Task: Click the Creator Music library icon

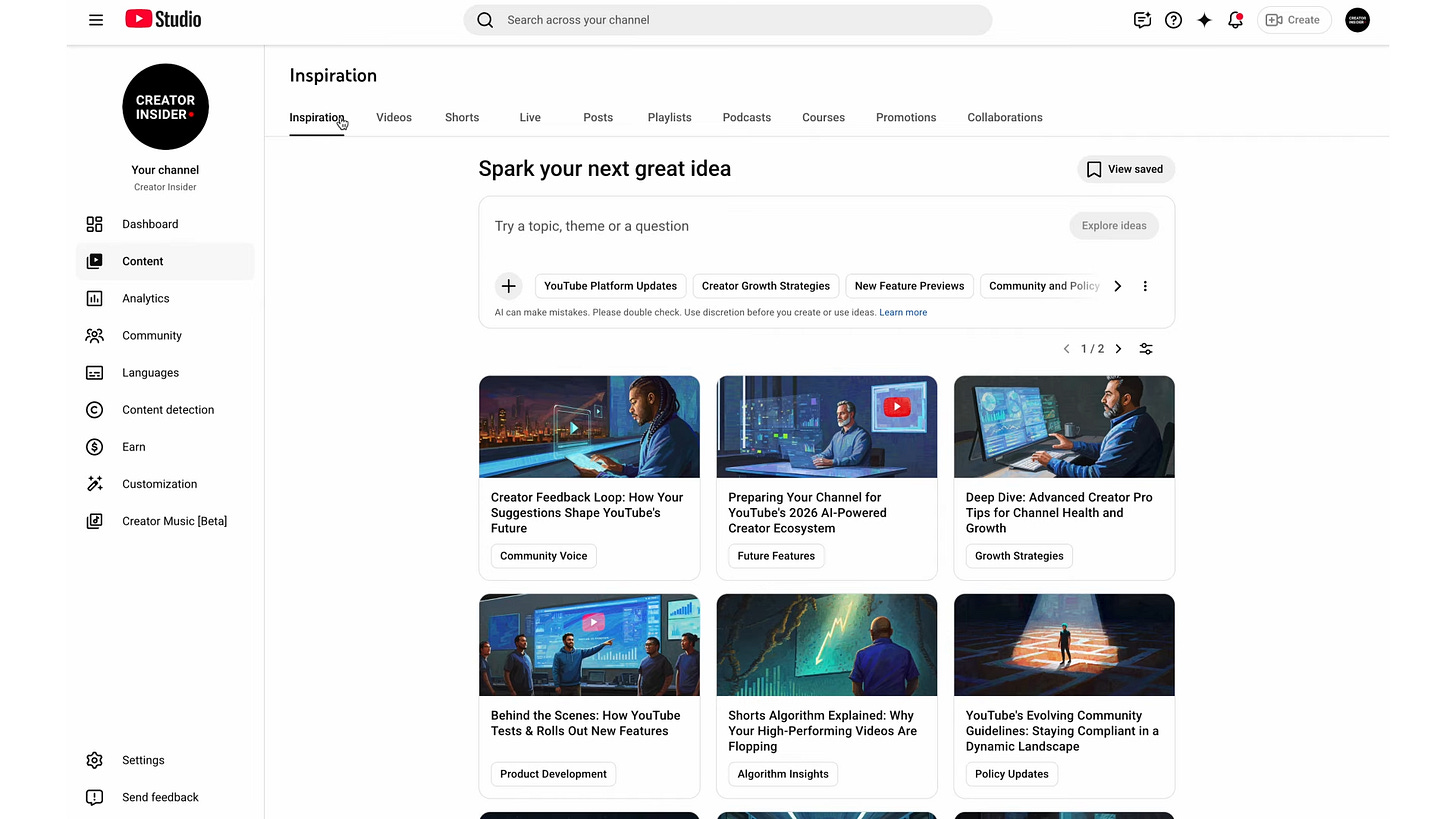Action: pos(94,521)
